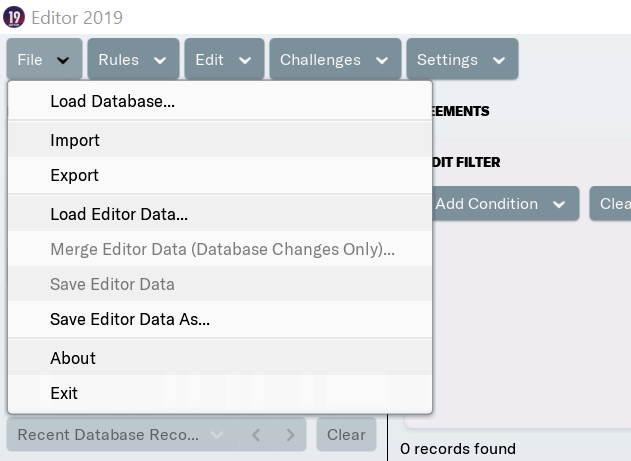Open the File dropdown menu

pos(44,60)
